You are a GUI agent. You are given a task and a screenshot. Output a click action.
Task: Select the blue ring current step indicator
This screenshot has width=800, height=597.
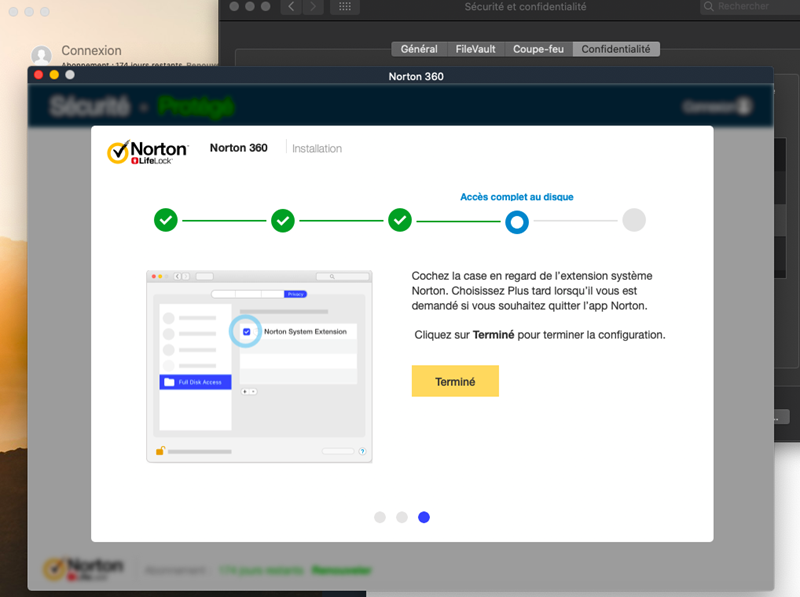click(x=517, y=222)
